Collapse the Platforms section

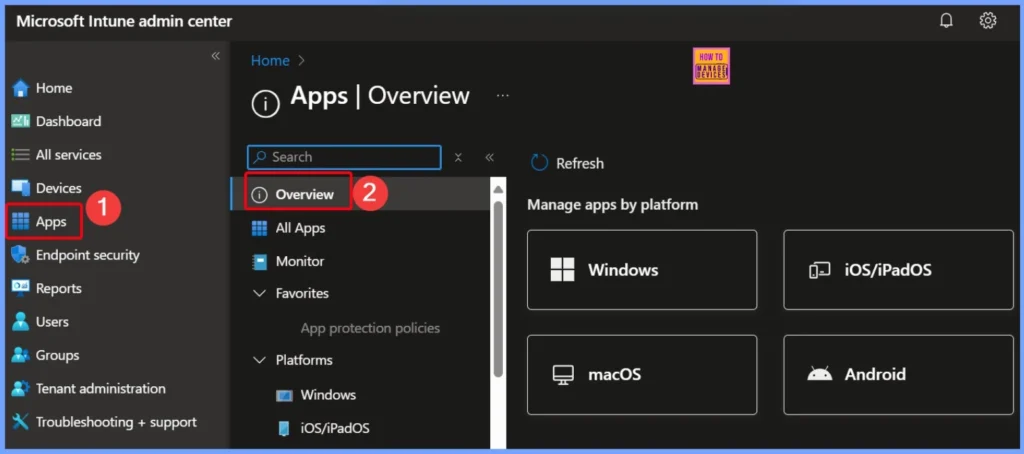click(259, 360)
